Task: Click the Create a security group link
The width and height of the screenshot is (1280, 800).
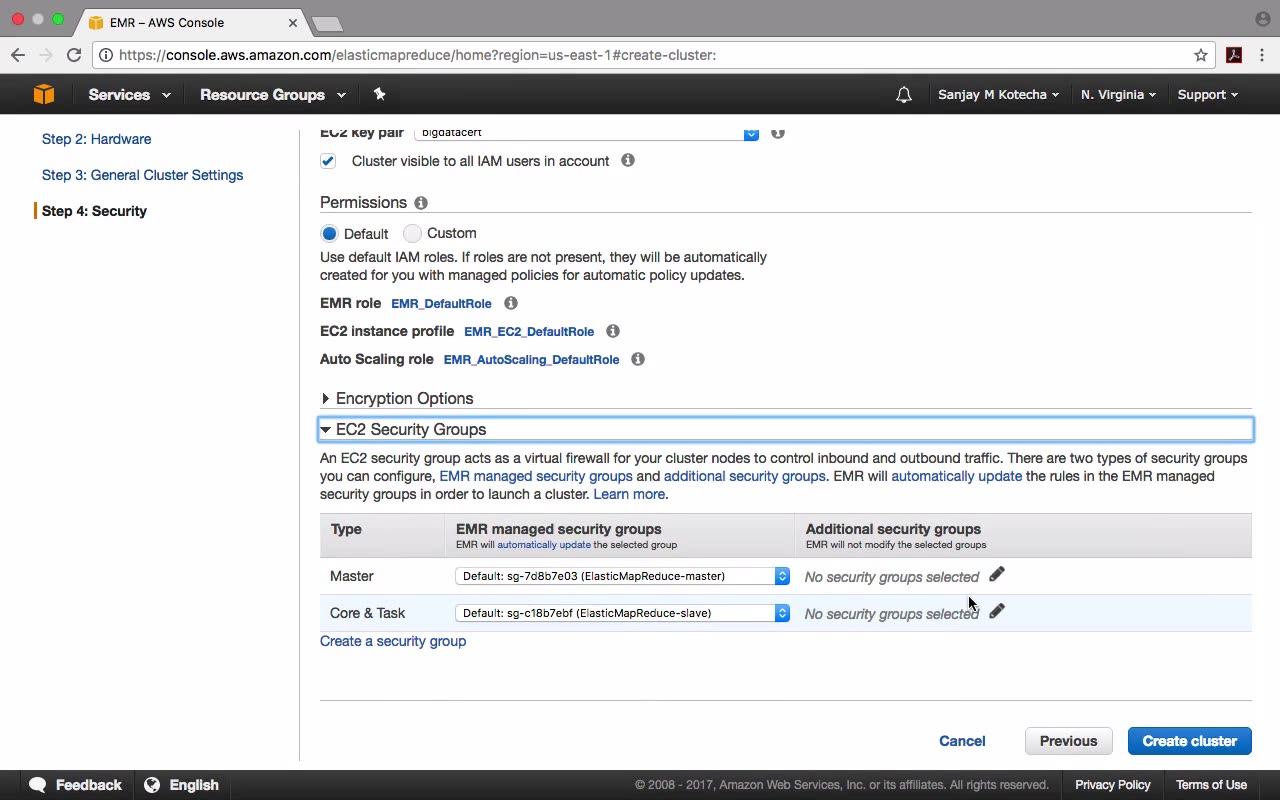Action: click(x=393, y=641)
